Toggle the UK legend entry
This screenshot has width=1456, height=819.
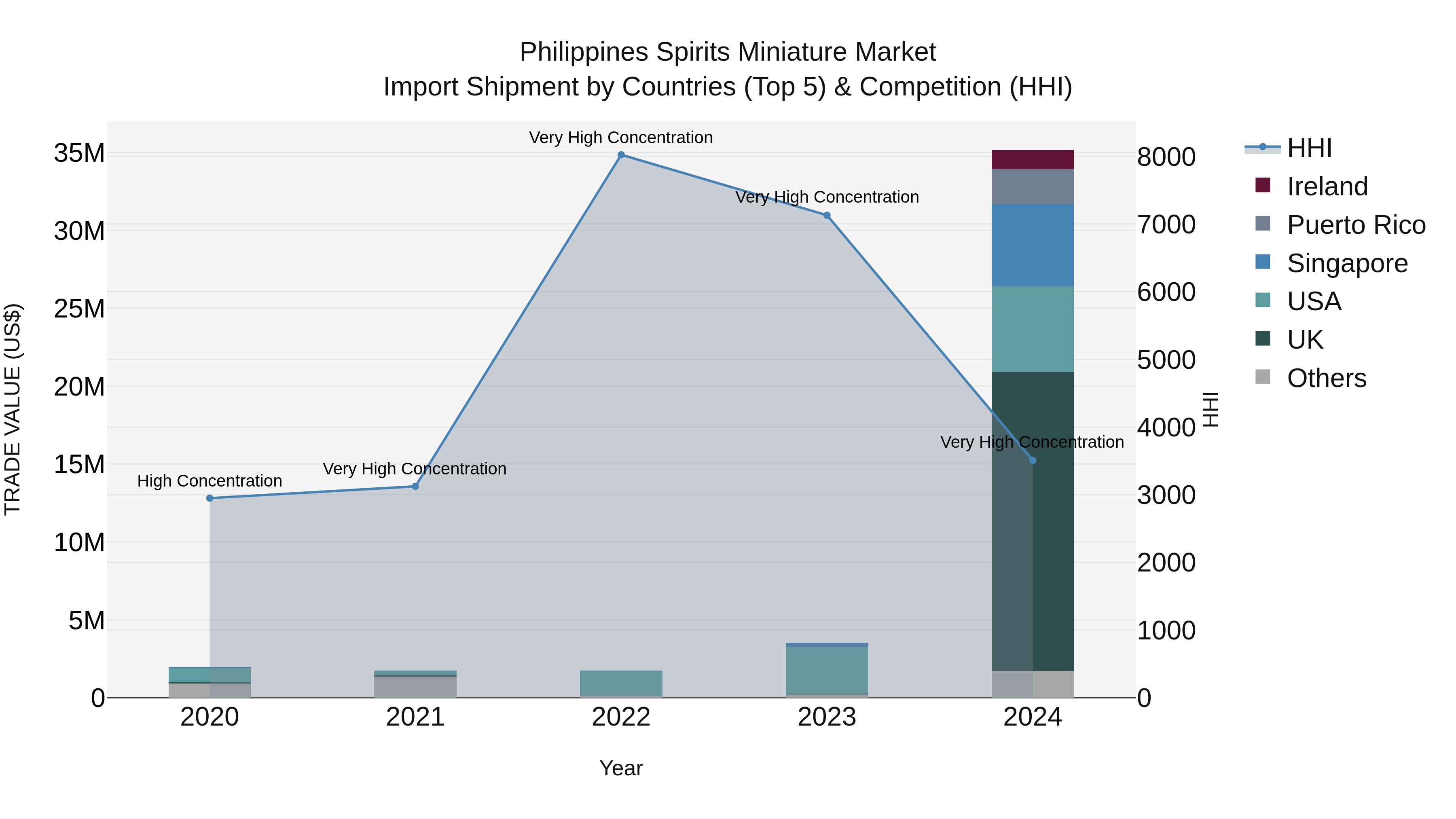tap(1289, 340)
